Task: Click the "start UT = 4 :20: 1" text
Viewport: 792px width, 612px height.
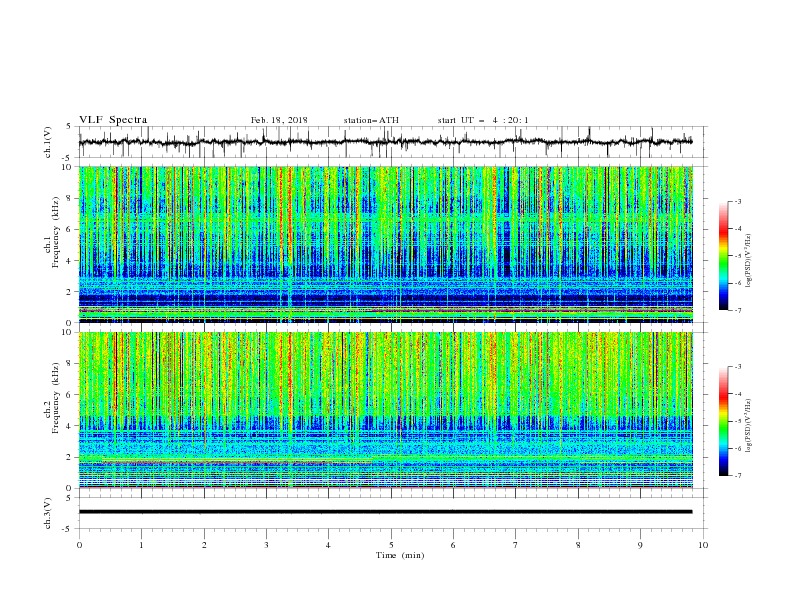Action: tap(483, 120)
